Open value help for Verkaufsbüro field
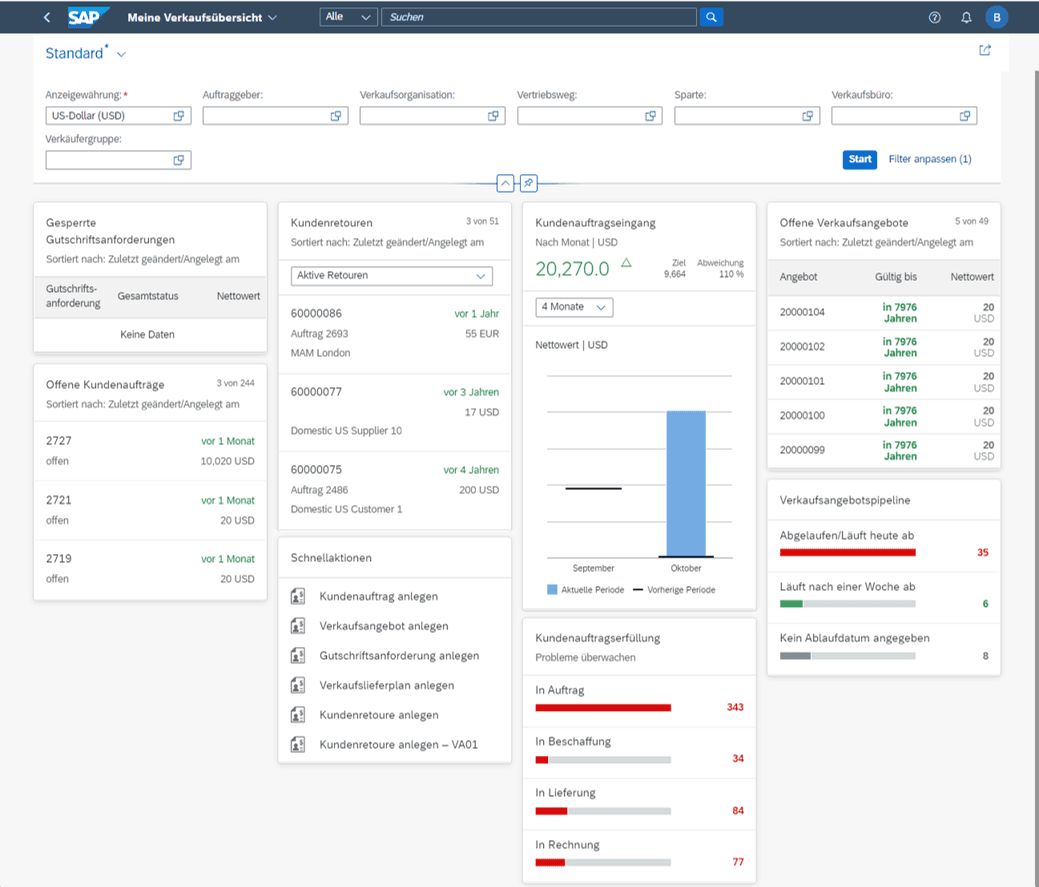The height and width of the screenshot is (887, 1039). pyautogui.click(x=965, y=116)
